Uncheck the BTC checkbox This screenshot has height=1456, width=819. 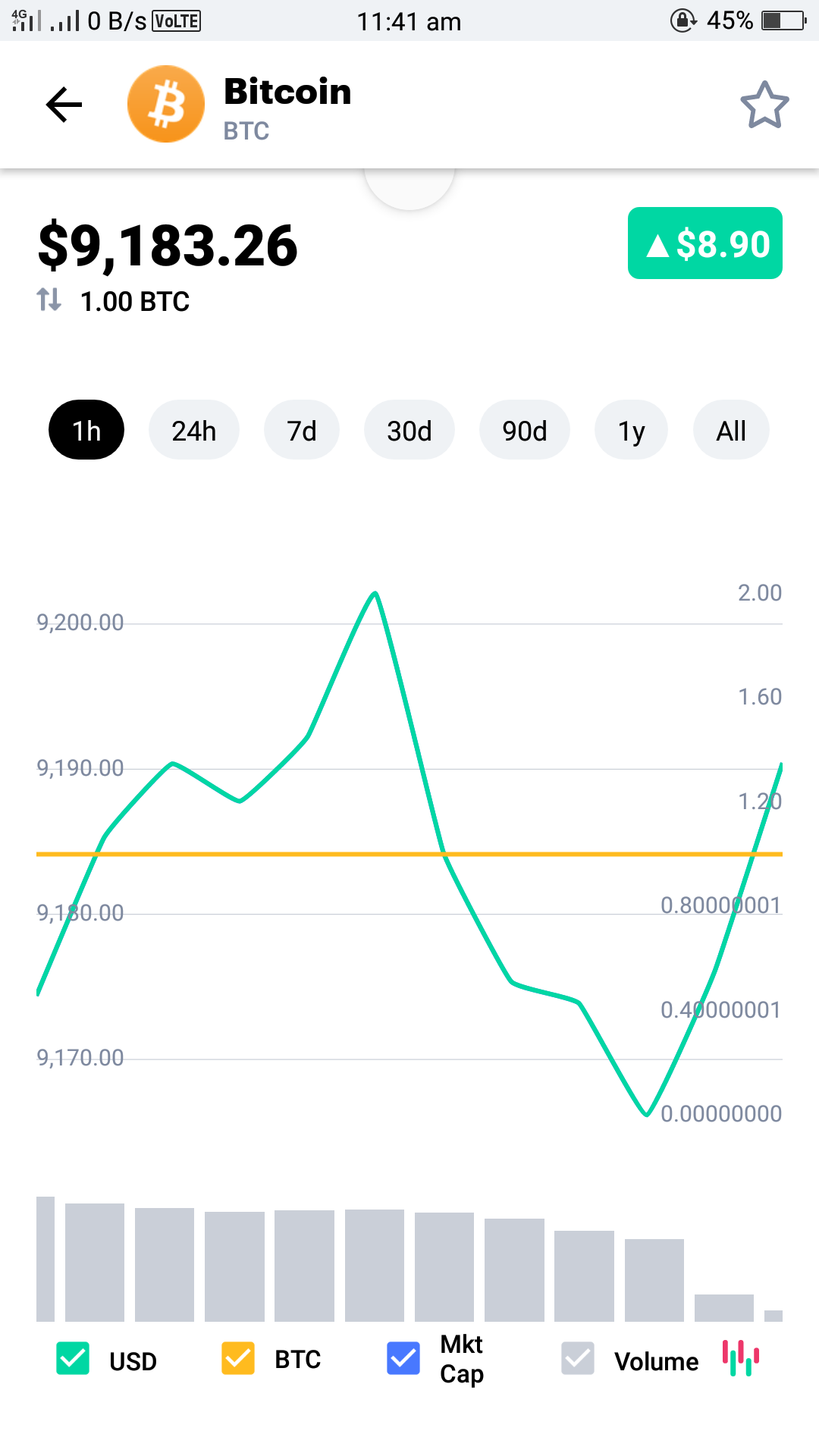(238, 1359)
